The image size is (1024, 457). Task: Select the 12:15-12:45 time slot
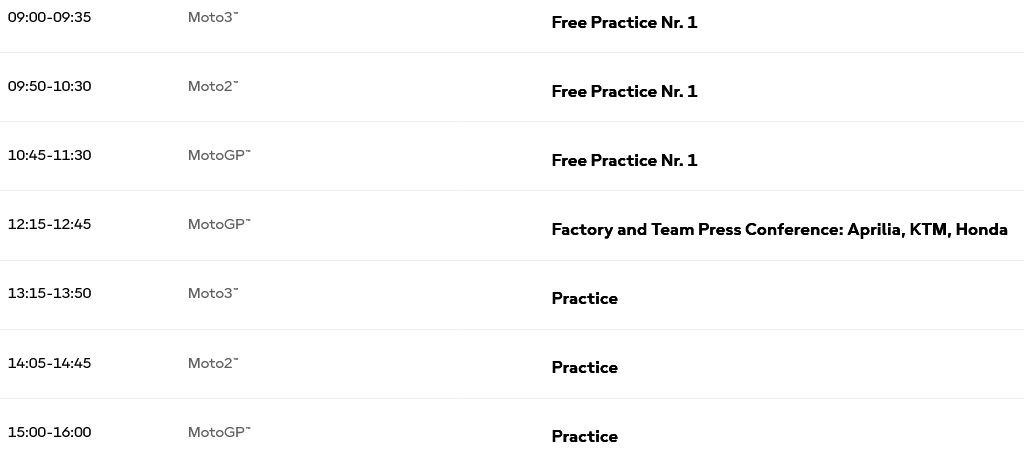[x=50, y=224]
